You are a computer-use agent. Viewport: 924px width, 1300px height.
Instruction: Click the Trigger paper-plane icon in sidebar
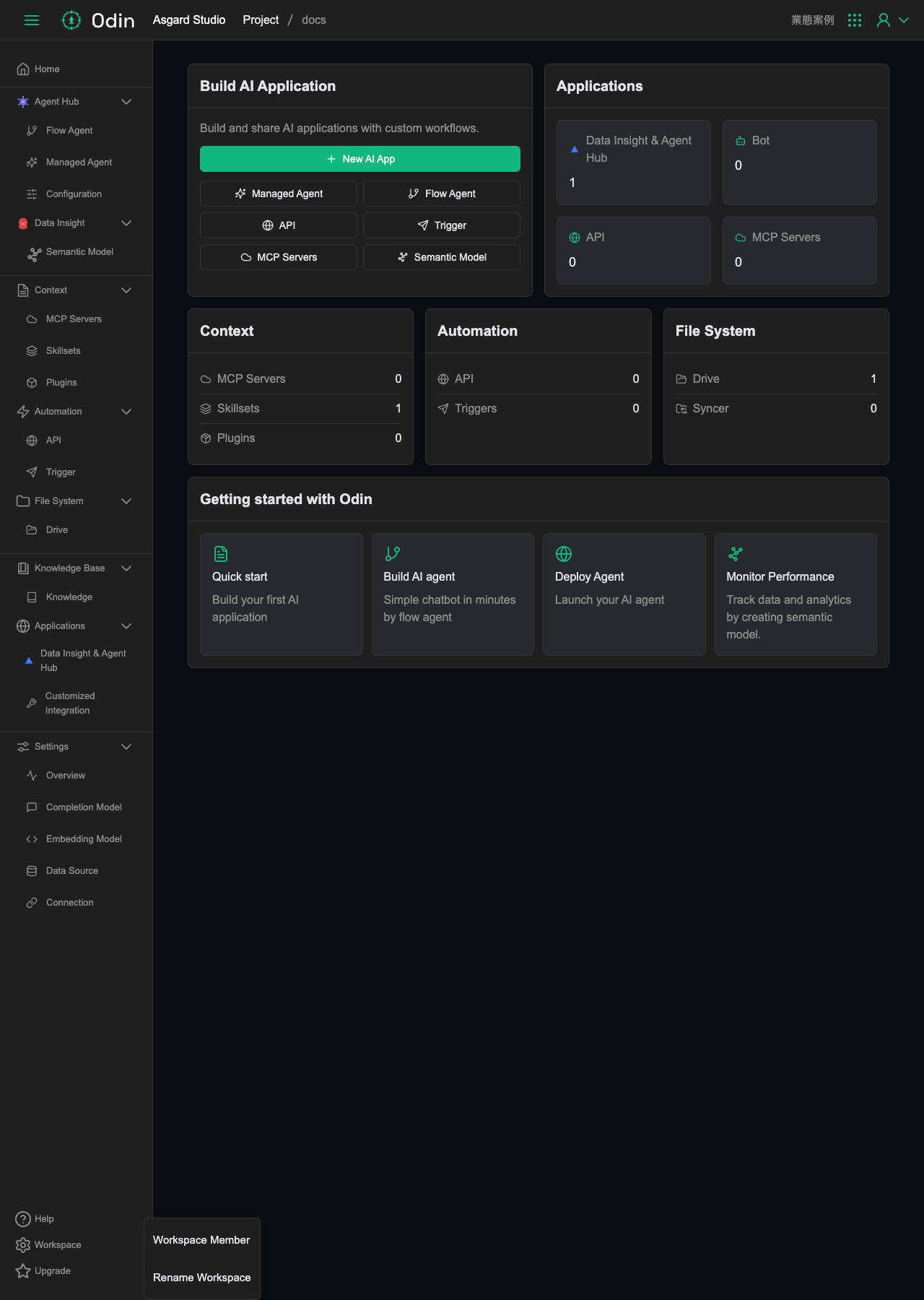tap(32, 472)
